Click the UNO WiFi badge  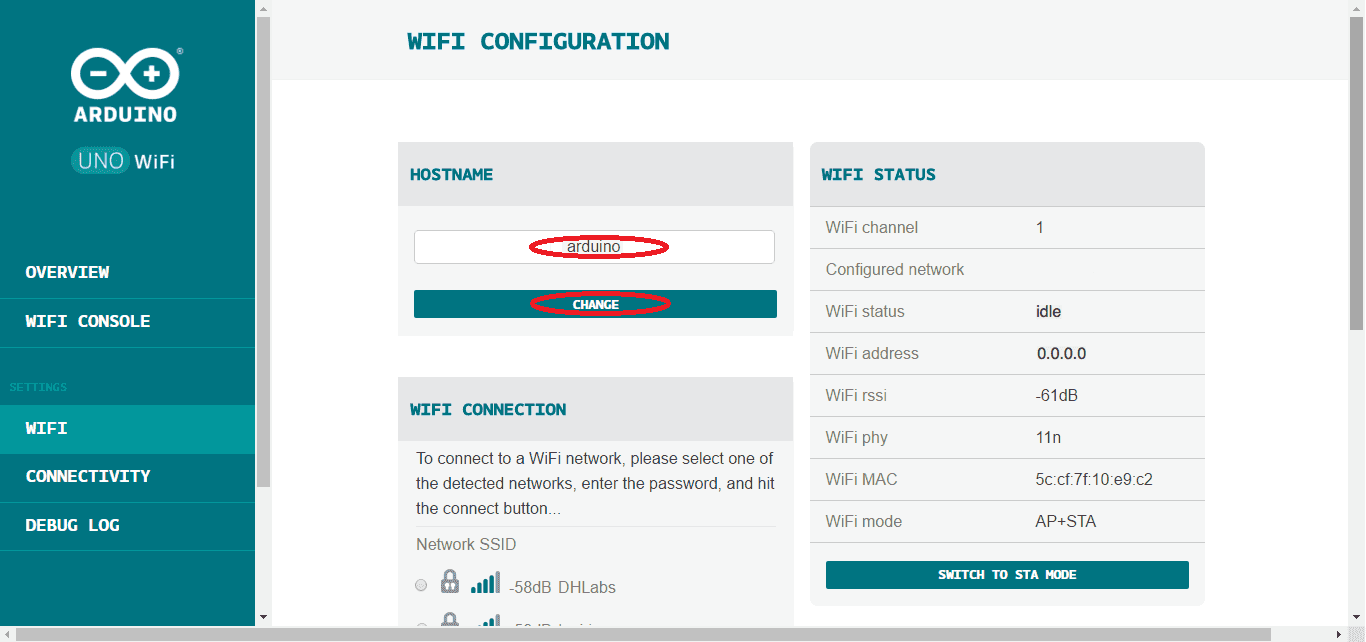(124, 160)
